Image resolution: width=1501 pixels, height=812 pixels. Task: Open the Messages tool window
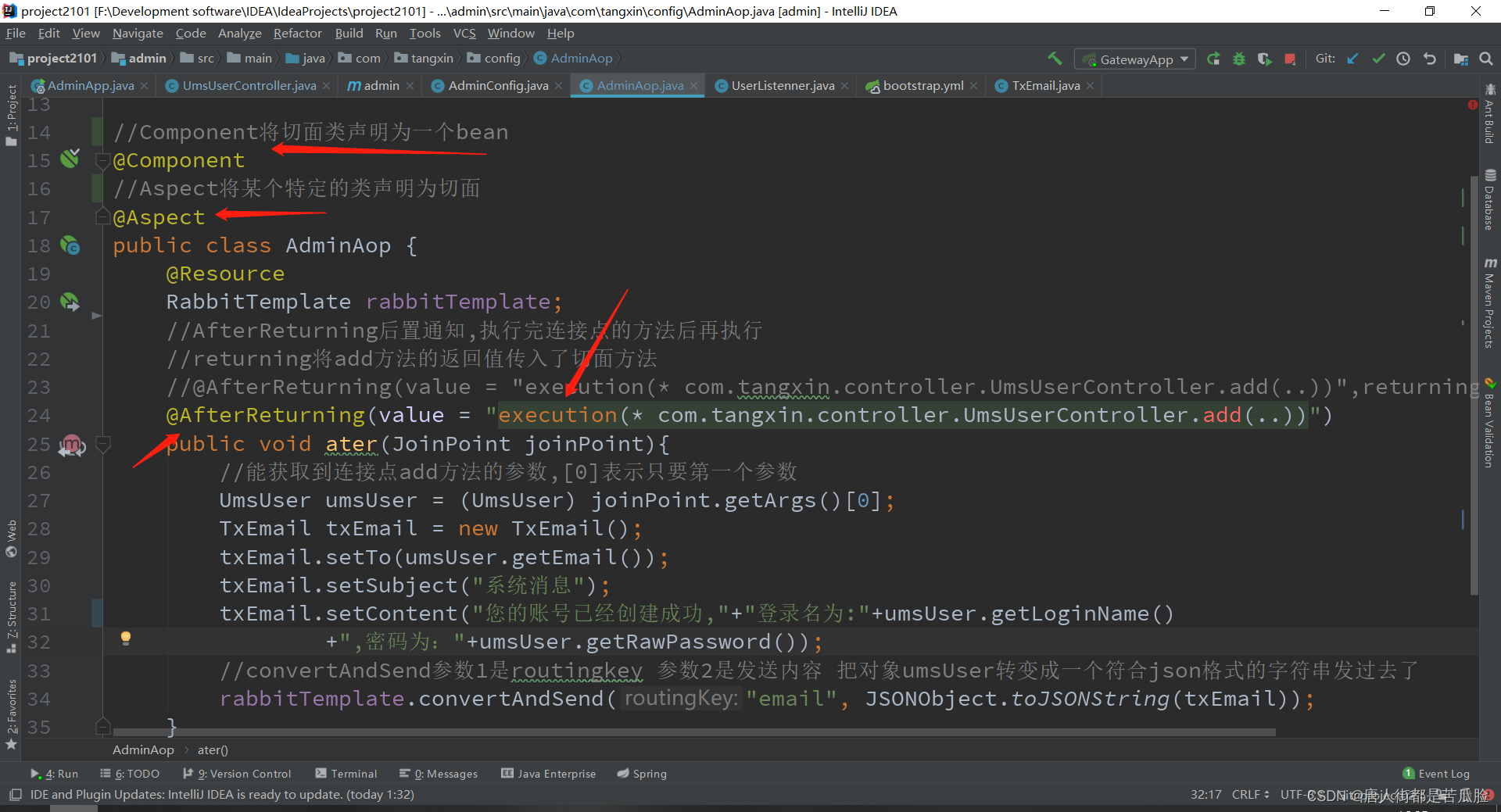point(439,774)
